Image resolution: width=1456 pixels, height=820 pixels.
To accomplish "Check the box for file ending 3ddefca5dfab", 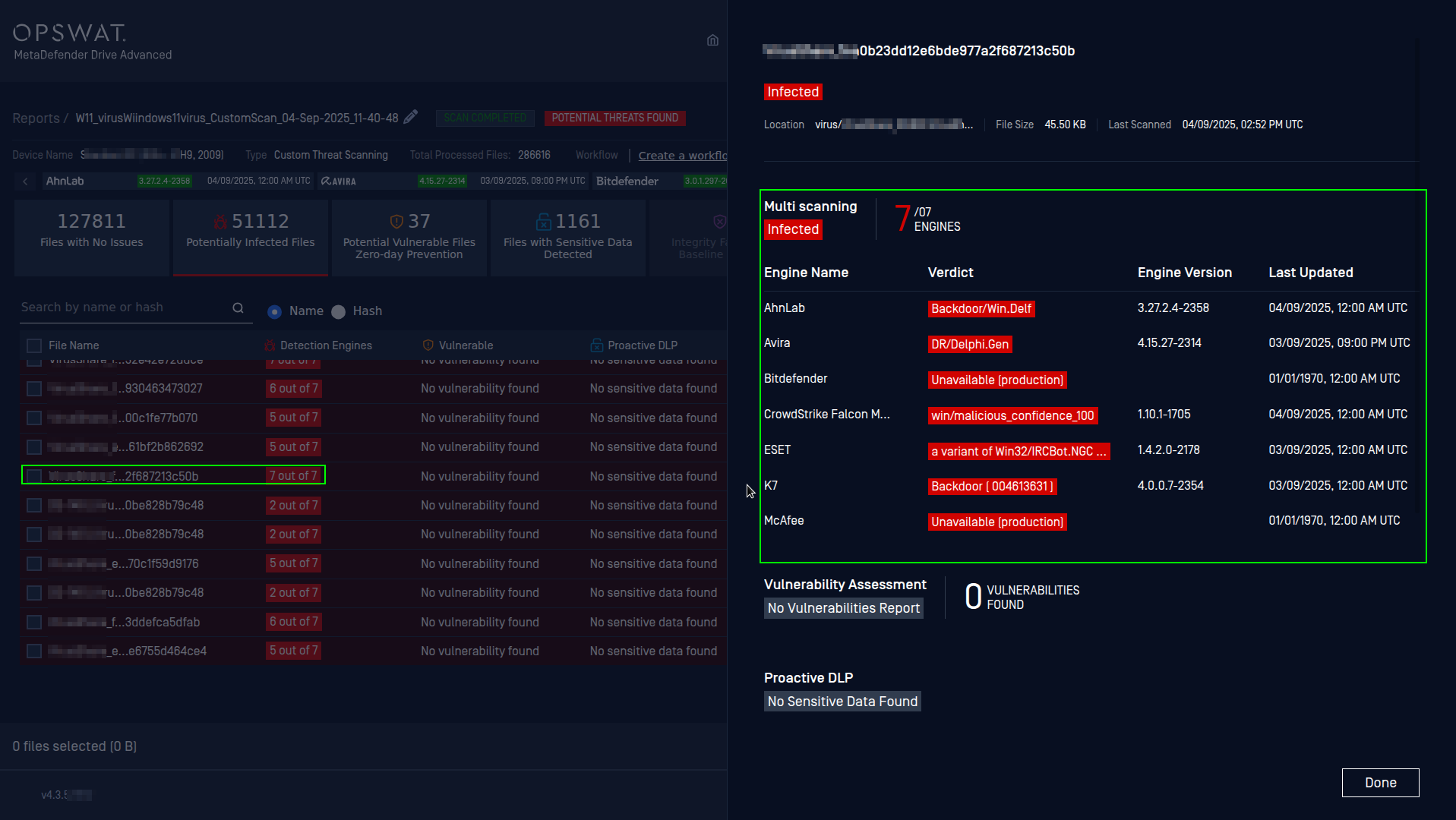I will click(34, 622).
